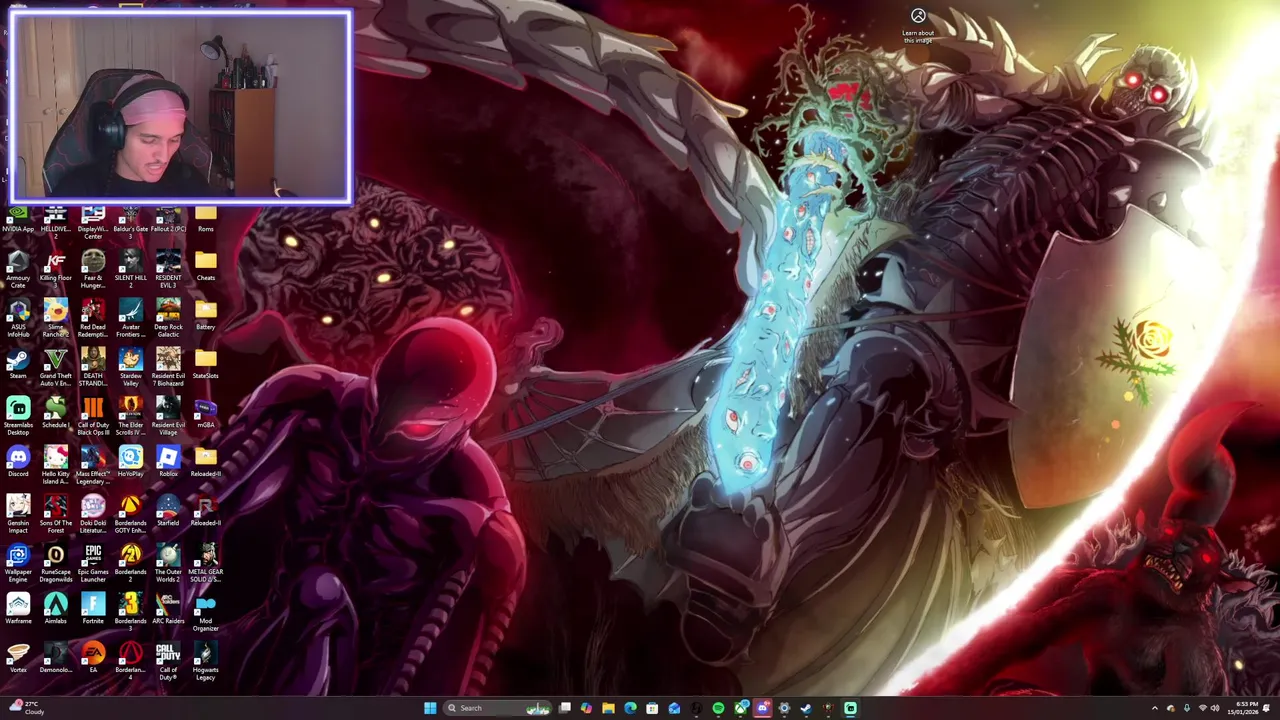The image size is (1280, 720).
Task: Launch the Killing Floor 3 shortcut
Action: pyautogui.click(x=55, y=270)
